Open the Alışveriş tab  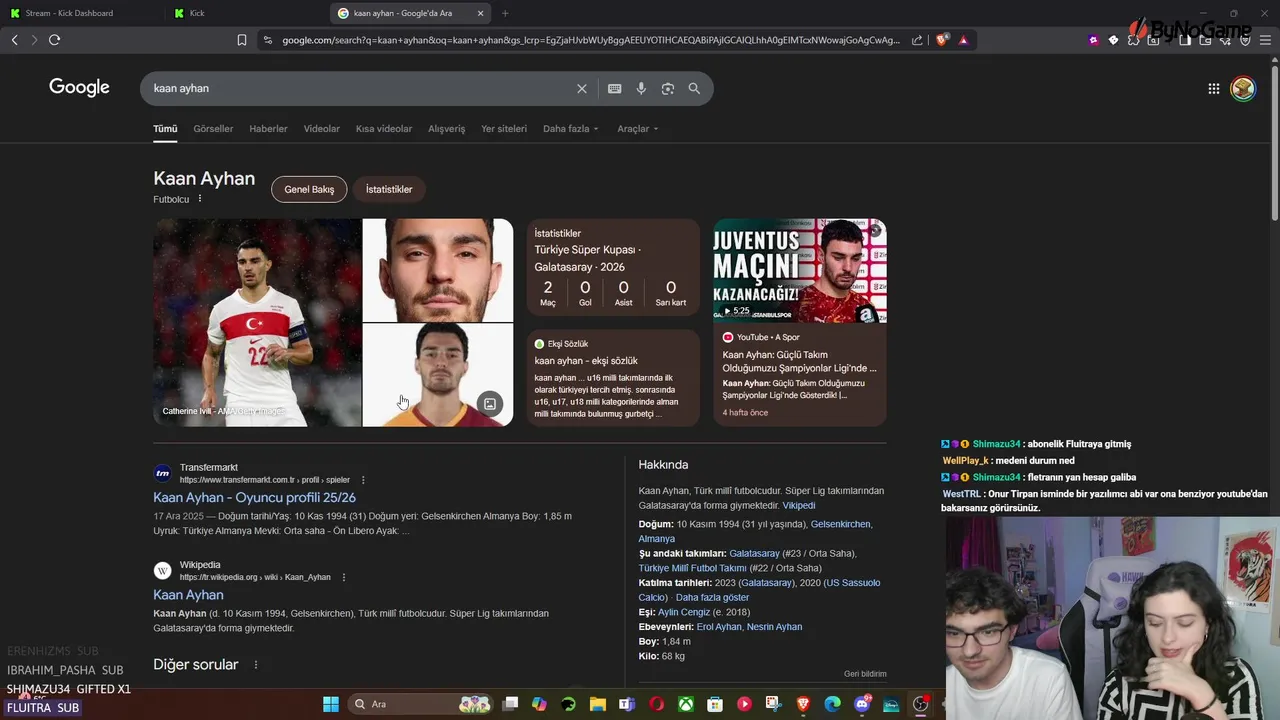pyautogui.click(x=447, y=129)
